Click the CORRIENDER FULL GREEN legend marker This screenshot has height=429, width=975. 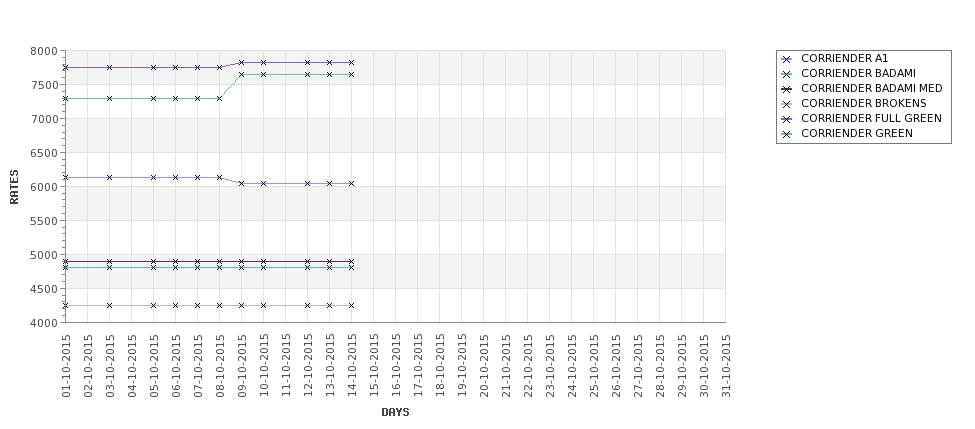(787, 119)
